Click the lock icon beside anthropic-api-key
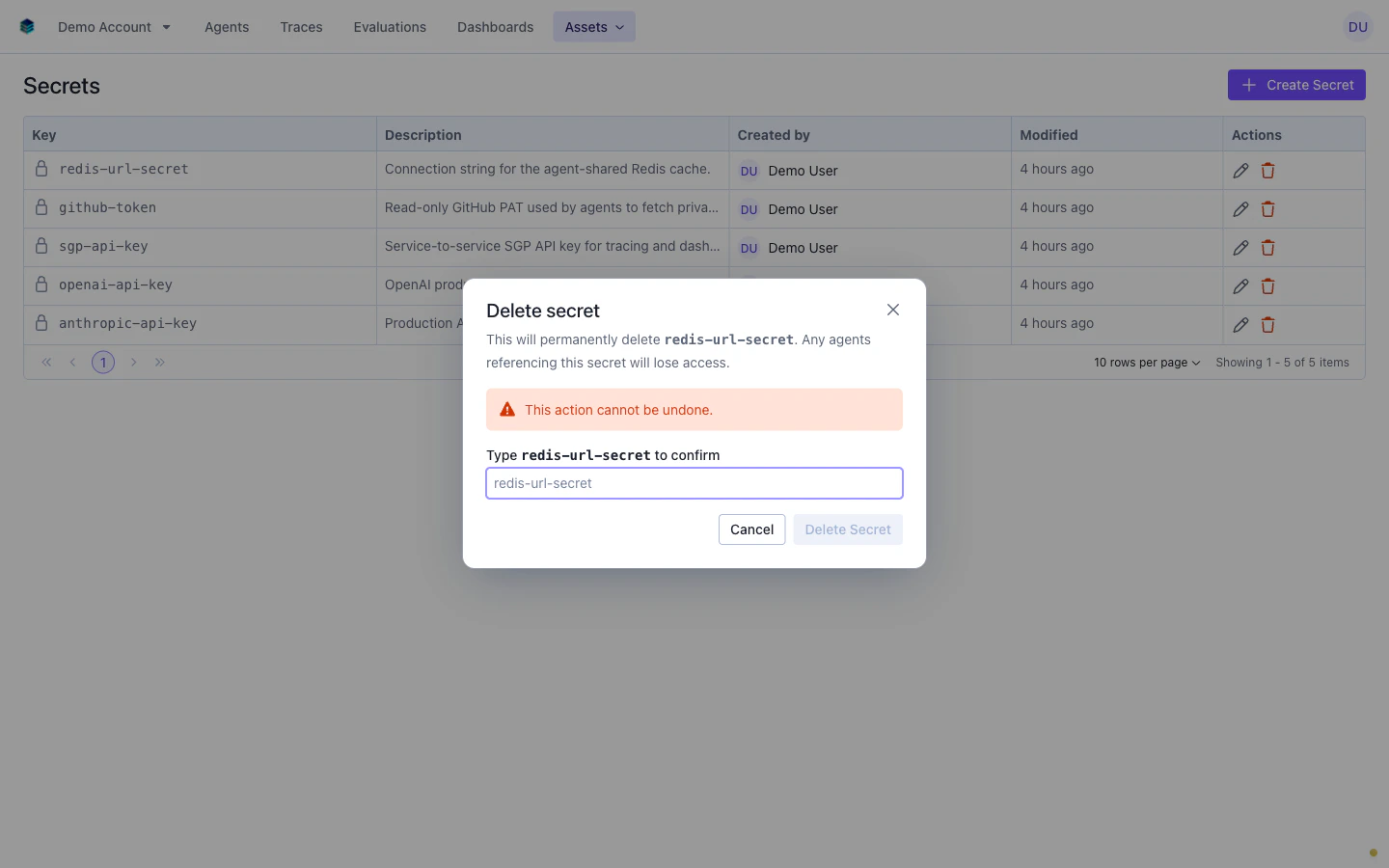Screen dimensions: 1389x868 coord(41,323)
